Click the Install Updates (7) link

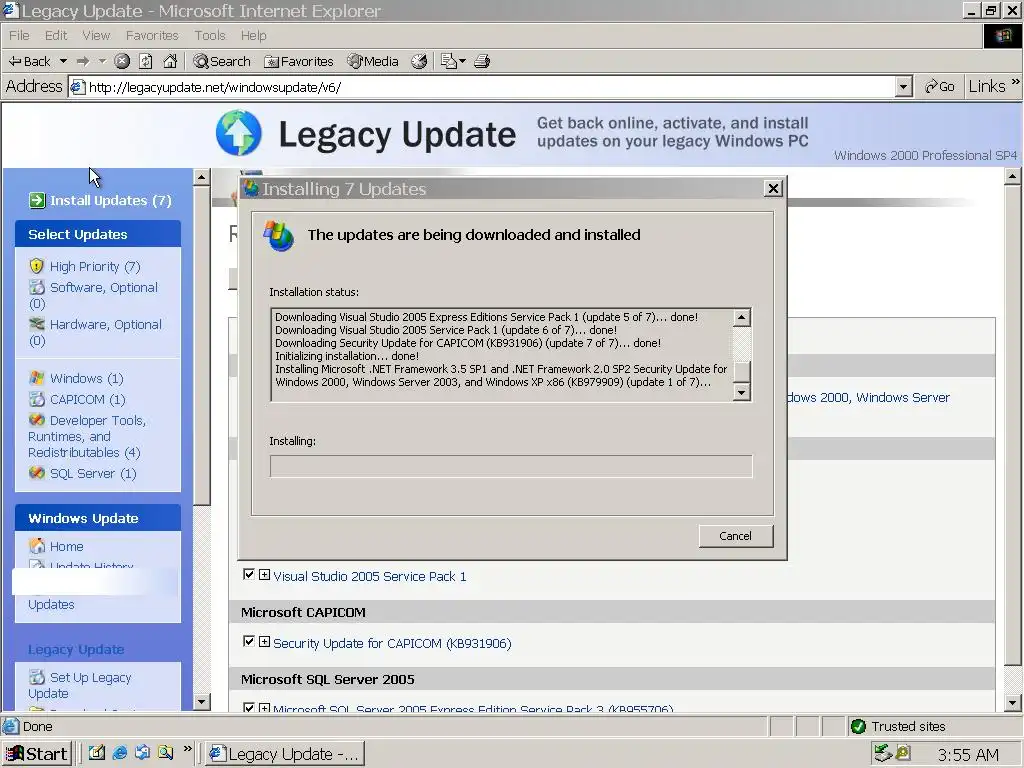click(x=110, y=200)
